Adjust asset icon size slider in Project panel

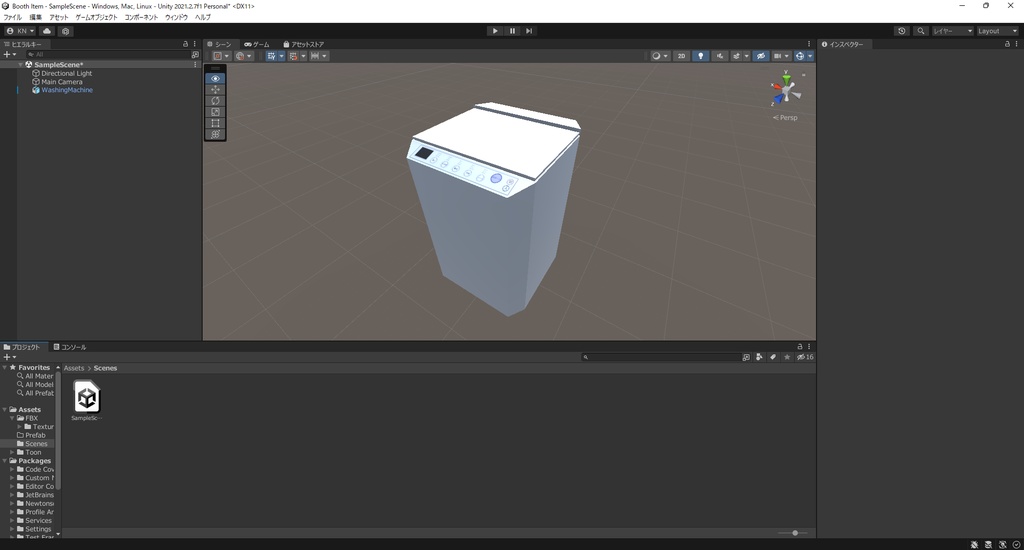793,533
